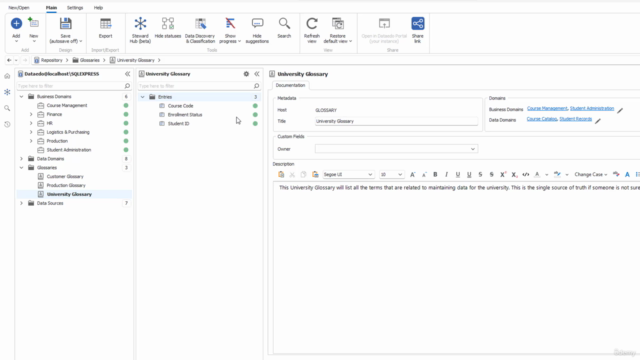
Task: Edit Data Domains pencil icon
Action: coord(598,121)
